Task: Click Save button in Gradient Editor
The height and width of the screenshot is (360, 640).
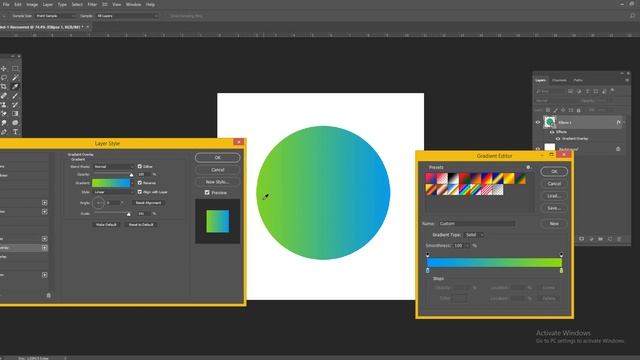Action: click(x=554, y=208)
